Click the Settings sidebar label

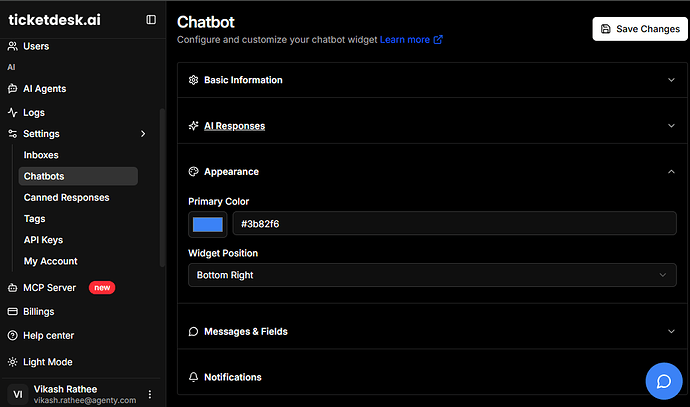41,134
